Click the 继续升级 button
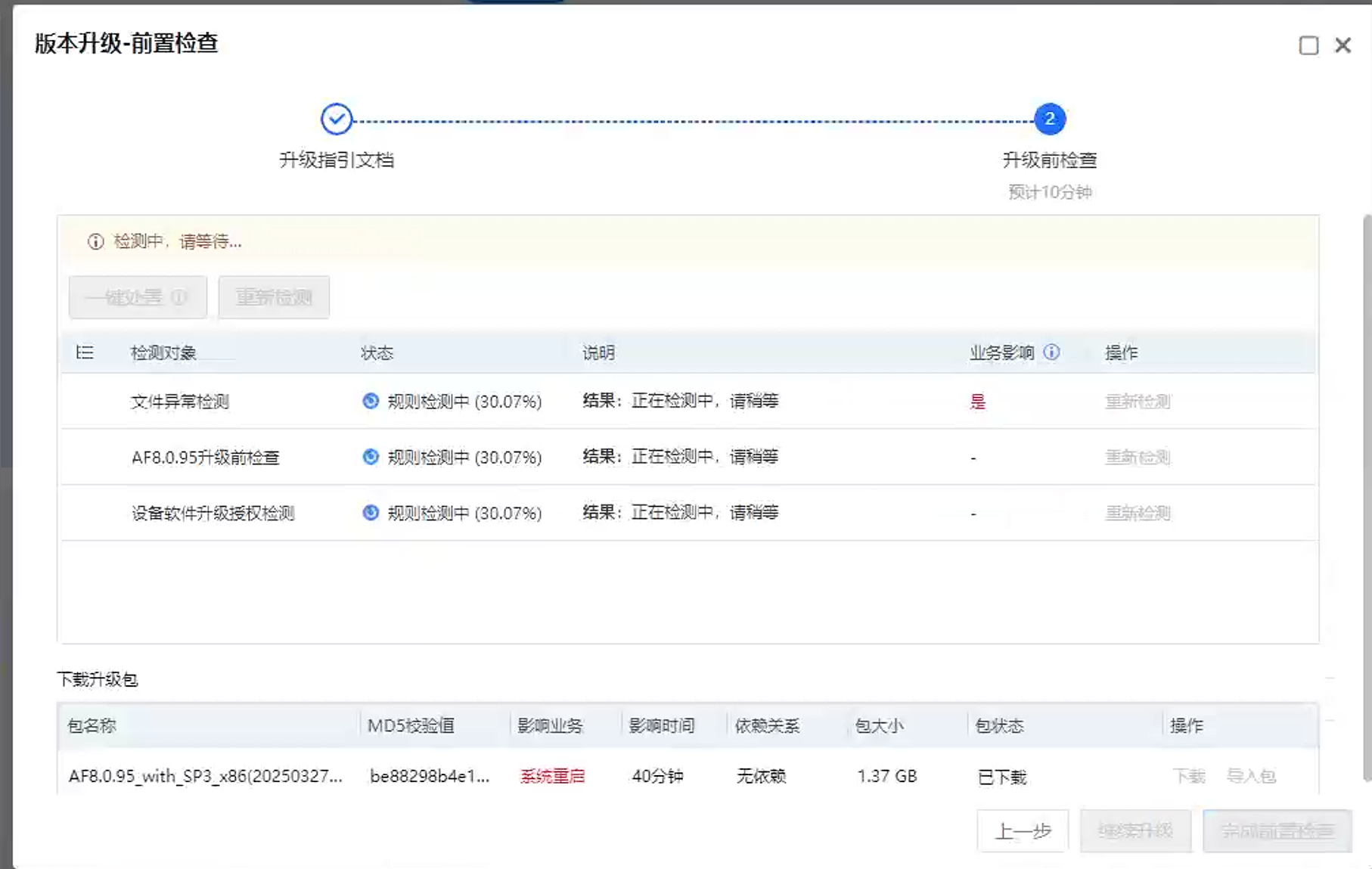This screenshot has height=869, width=1372. [x=1135, y=831]
